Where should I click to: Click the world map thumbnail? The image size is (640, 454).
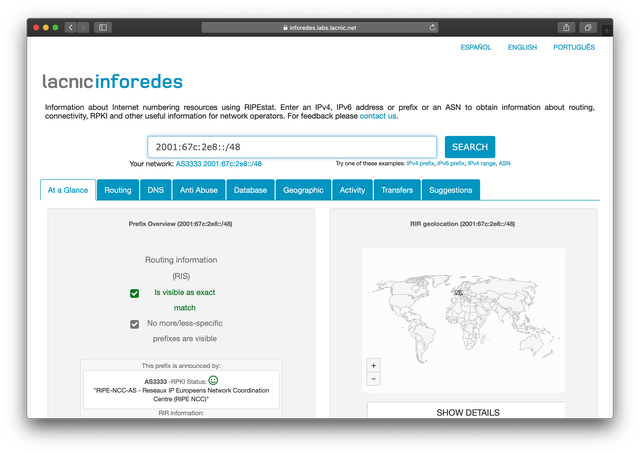[463, 320]
